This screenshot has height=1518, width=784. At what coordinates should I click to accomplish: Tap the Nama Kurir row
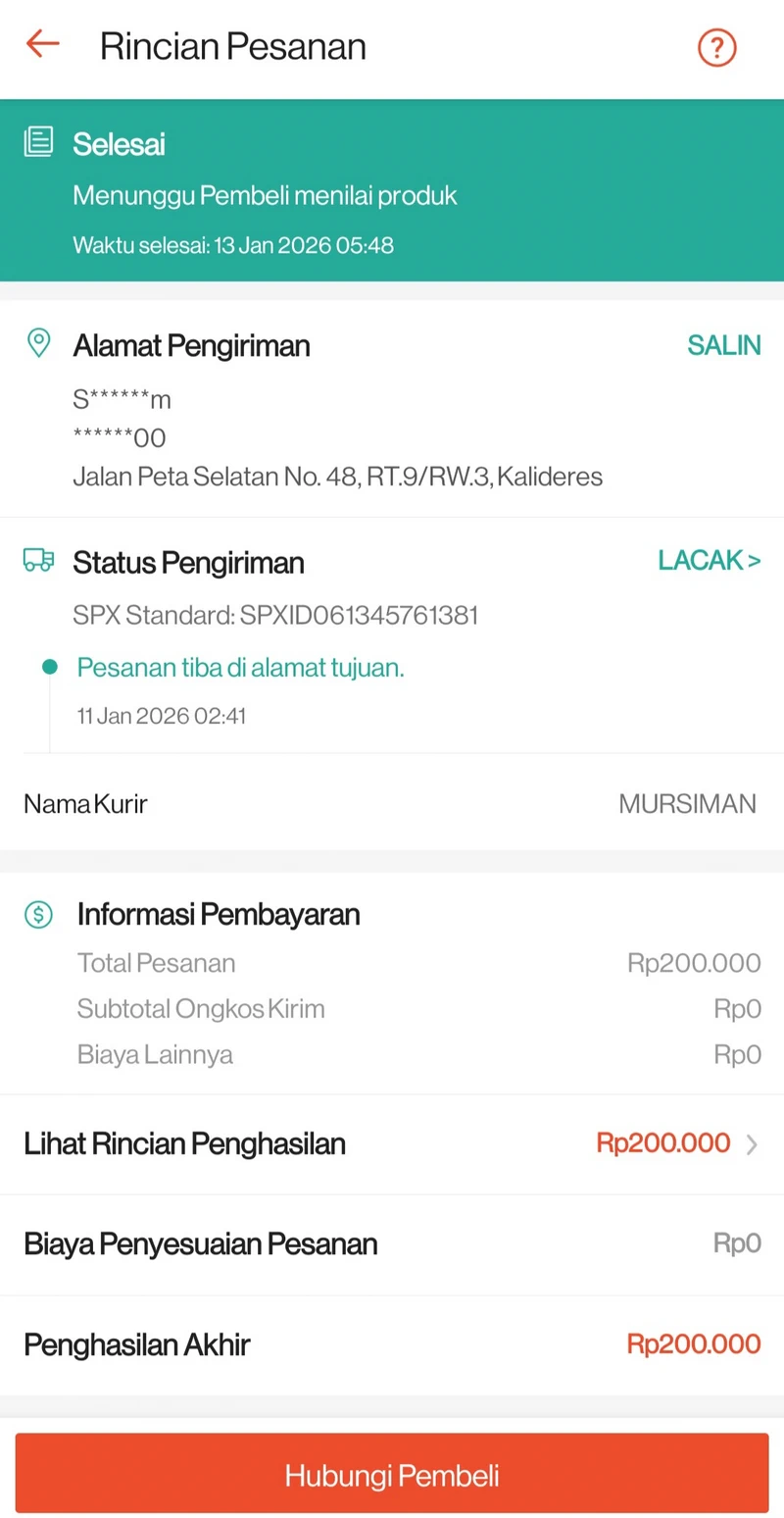[x=392, y=804]
